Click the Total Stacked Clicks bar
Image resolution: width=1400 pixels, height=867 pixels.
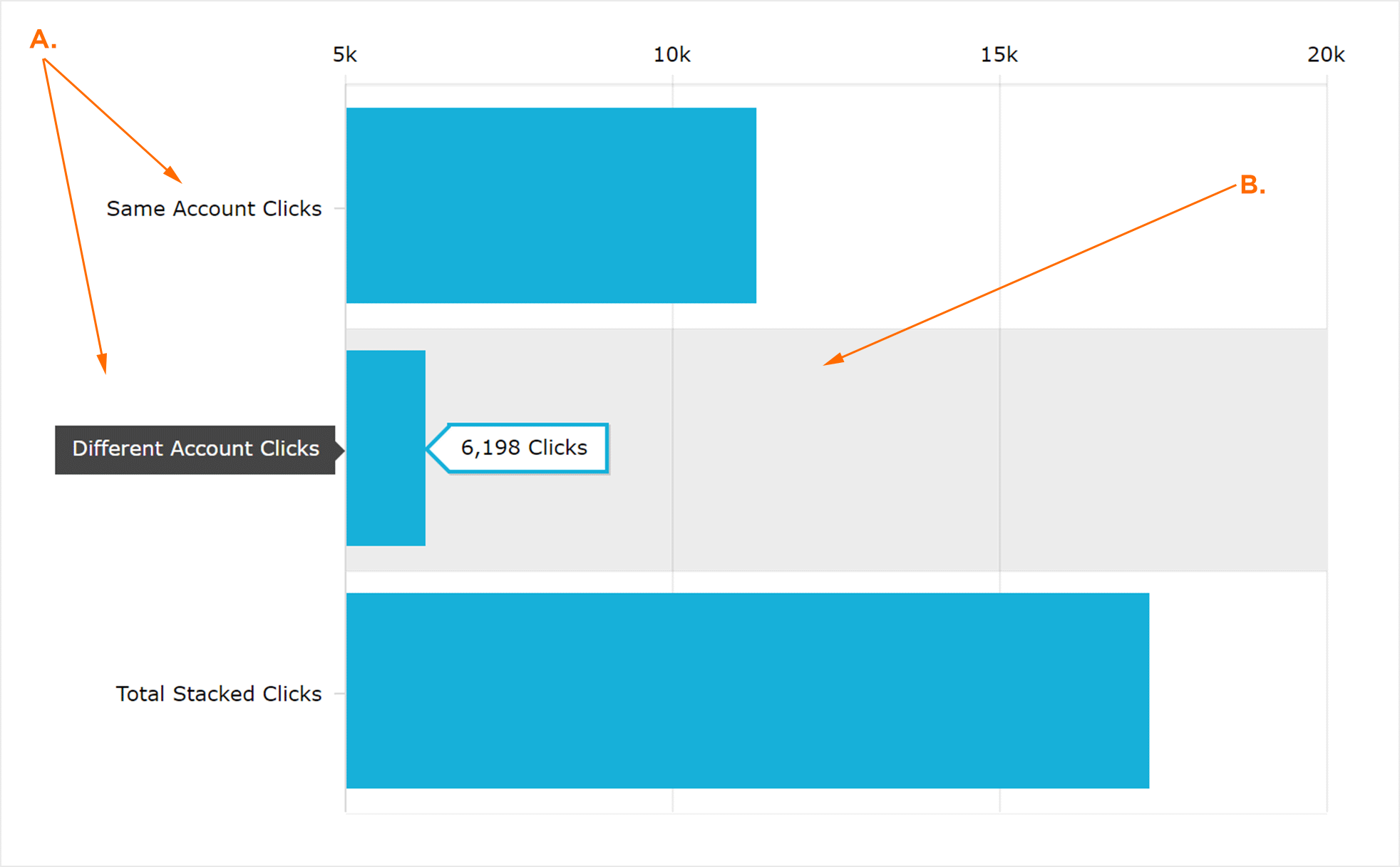click(x=747, y=690)
